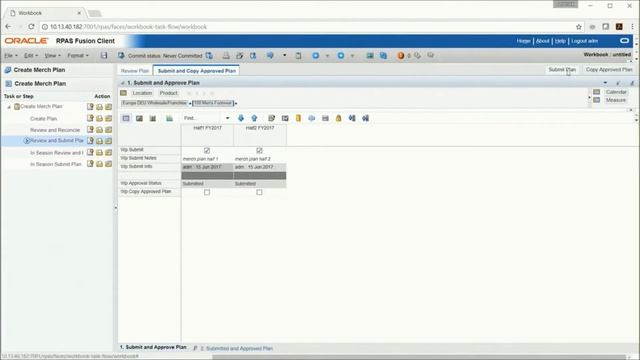640x360 pixels.
Task: Open the View menu
Action: coord(52,56)
